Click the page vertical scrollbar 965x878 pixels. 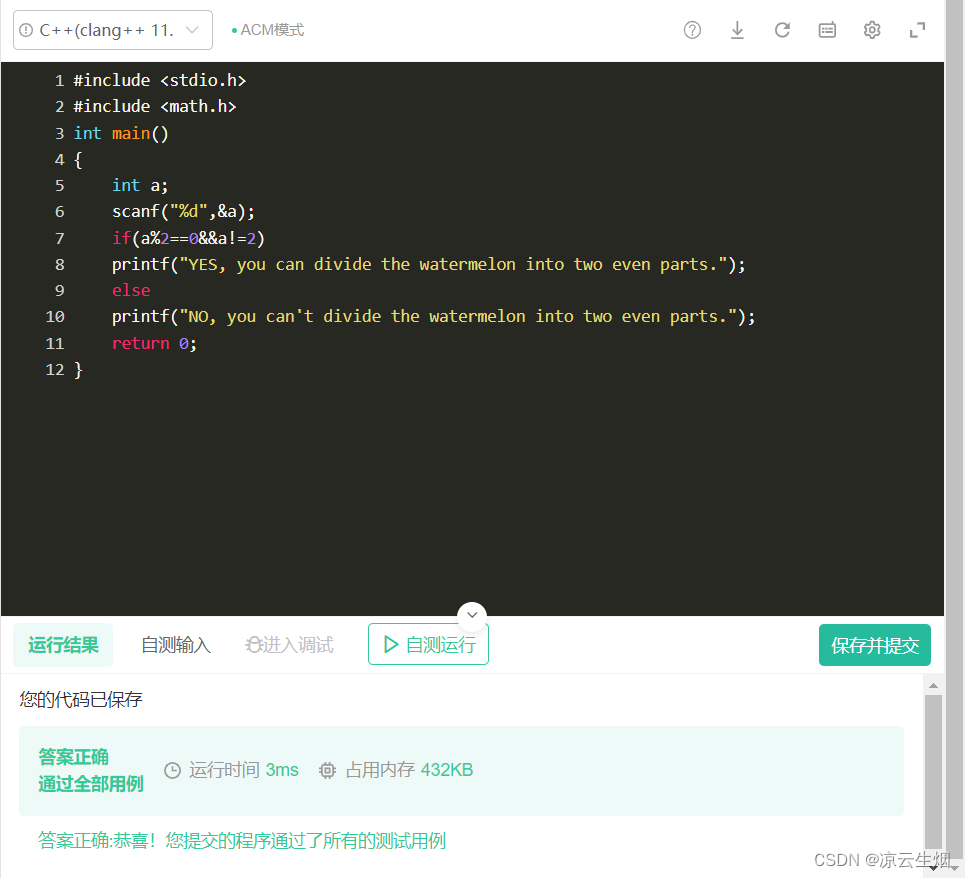point(955,431)
